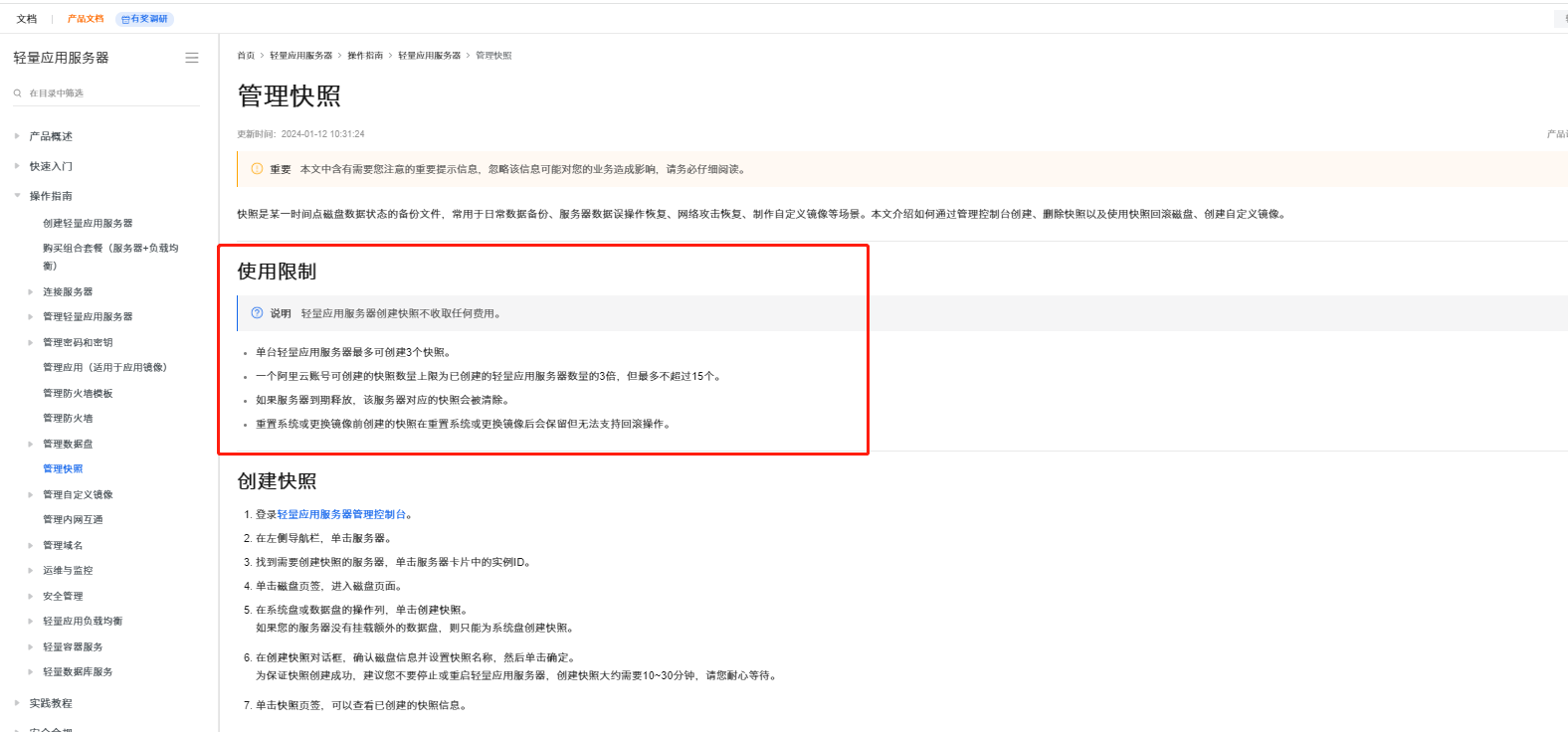The width and height of the screenshot is (1568, 732).
Task: Open 轻量应用负载均衡 in the sidebar
Action: pos(83,621)
